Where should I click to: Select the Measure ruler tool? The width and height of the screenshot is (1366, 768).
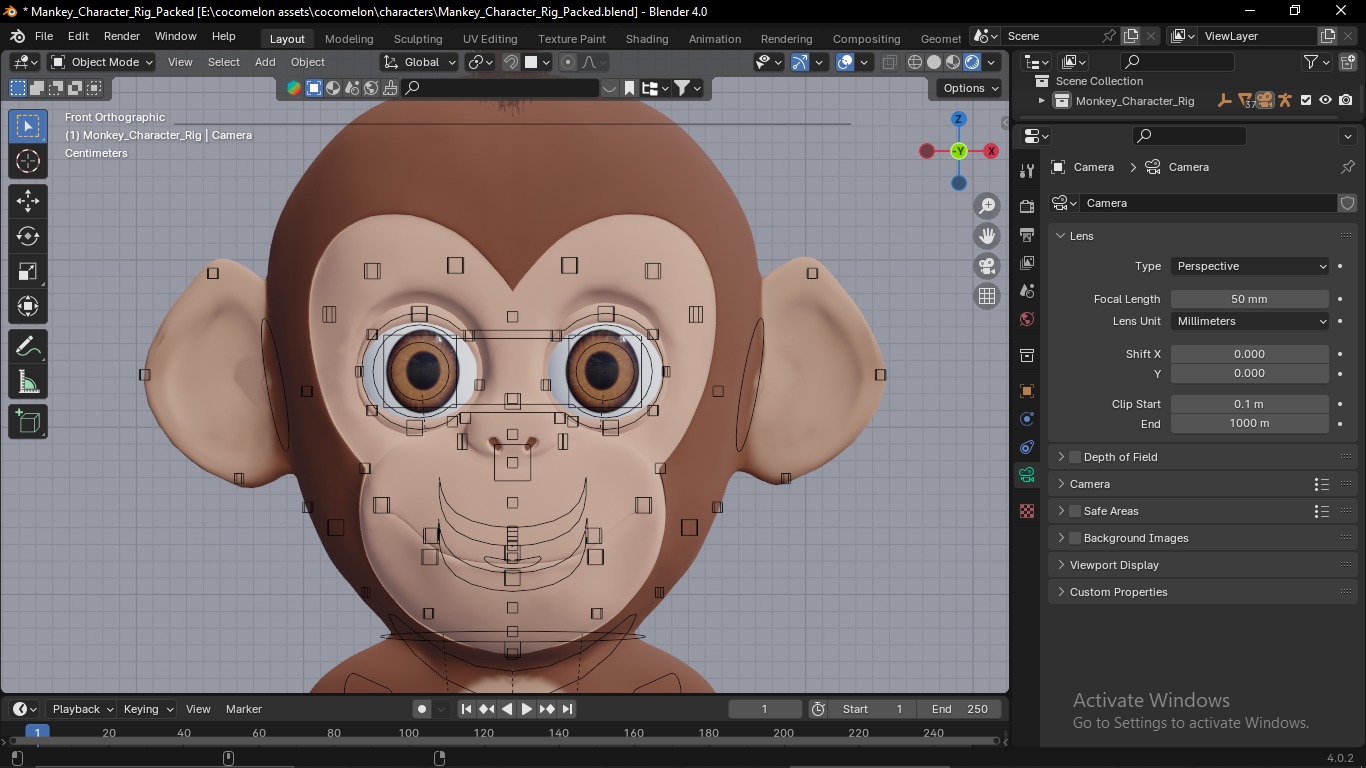(28, 382)
